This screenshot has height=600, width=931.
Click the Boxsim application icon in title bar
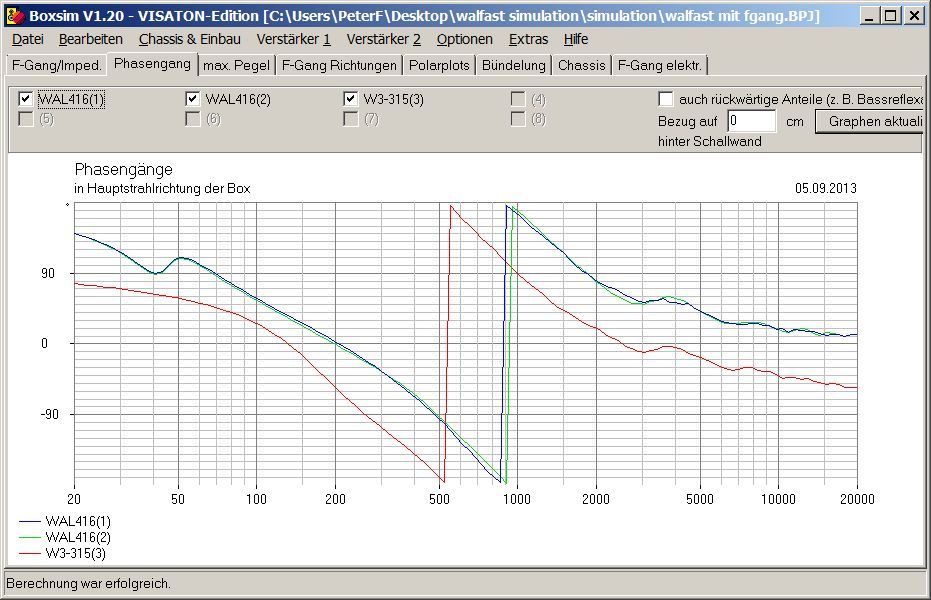[14, 16]
